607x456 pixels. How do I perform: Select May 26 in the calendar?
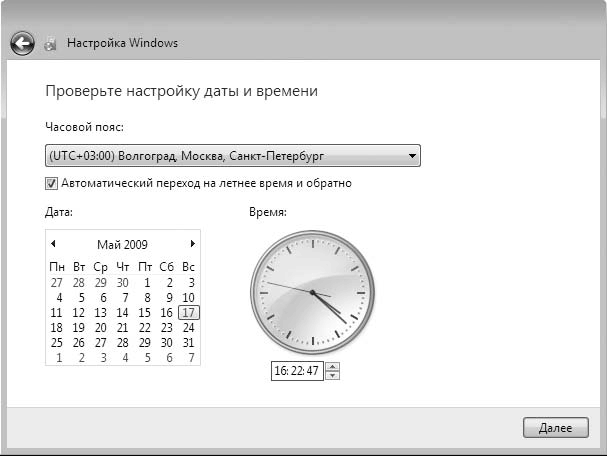click(79, 343)
